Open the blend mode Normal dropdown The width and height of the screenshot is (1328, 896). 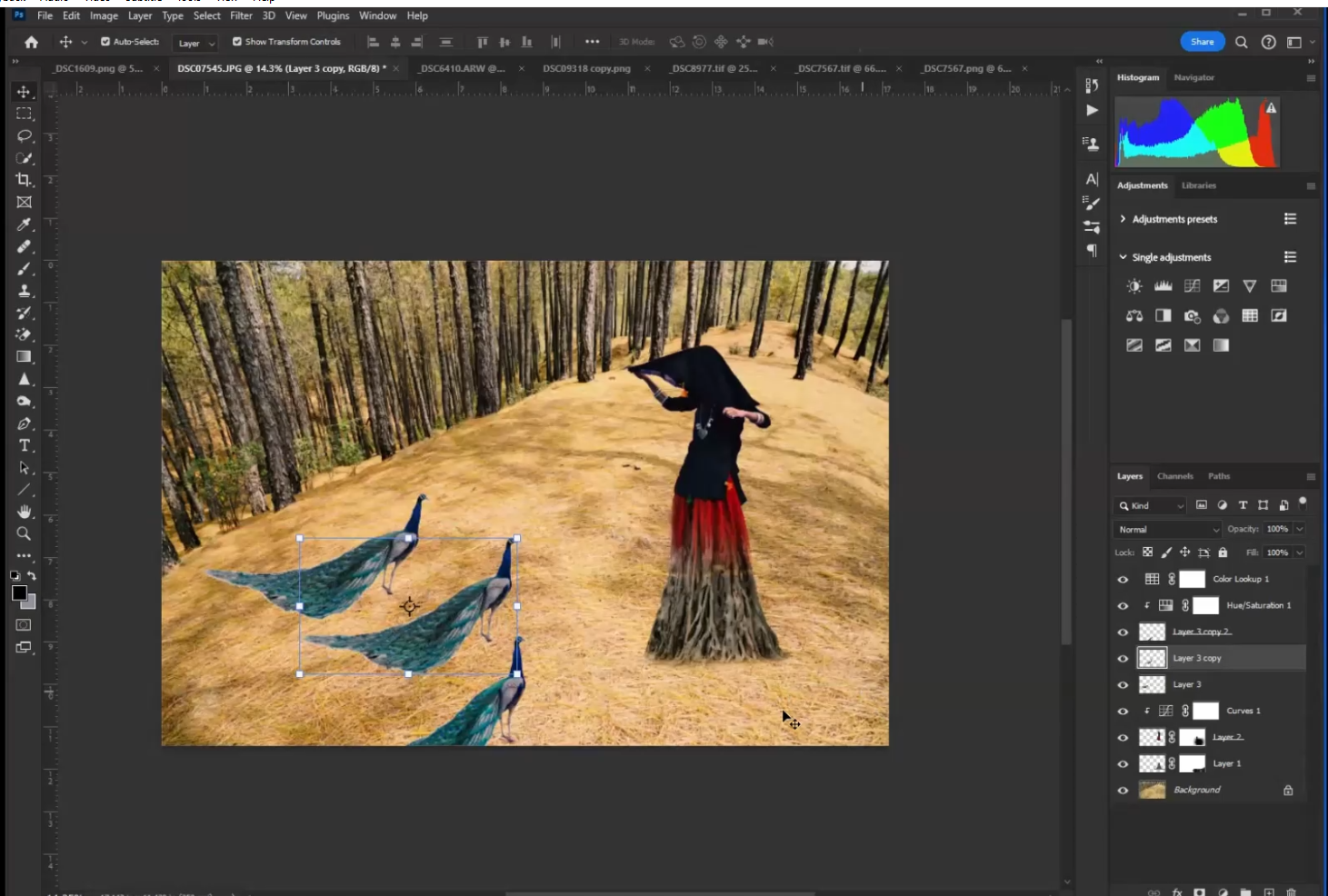coord(1168,529)
